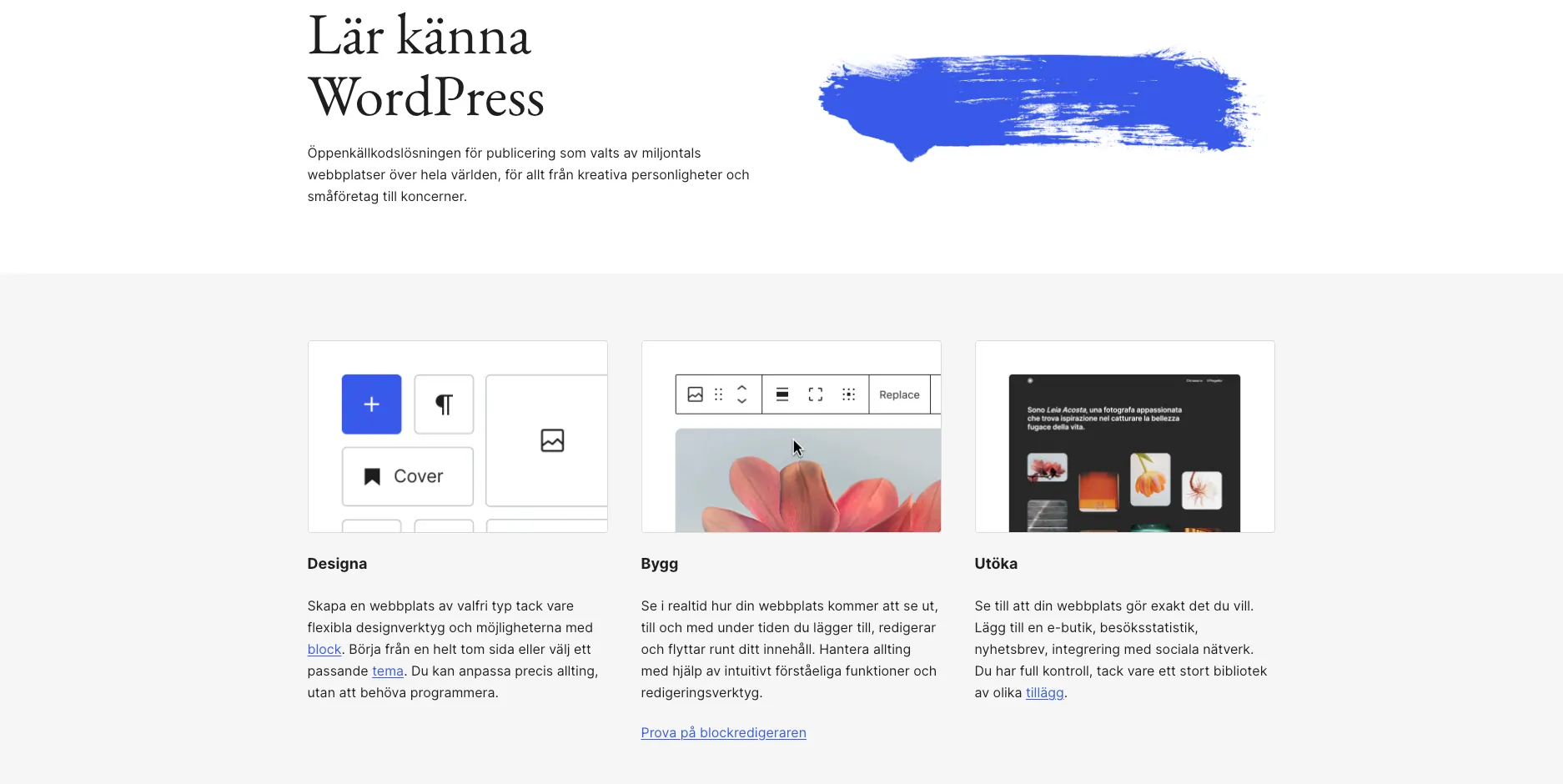1563x784 pixels.
Task: Click the move up chevron arrow
Action: click(x=741, y=388)
